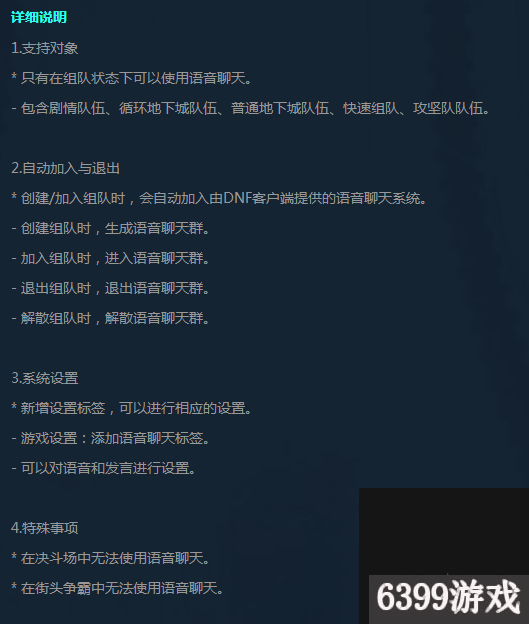
Task: Click the line about 组队状态下可以使用语音聊天
Action: tap(132, 78)
